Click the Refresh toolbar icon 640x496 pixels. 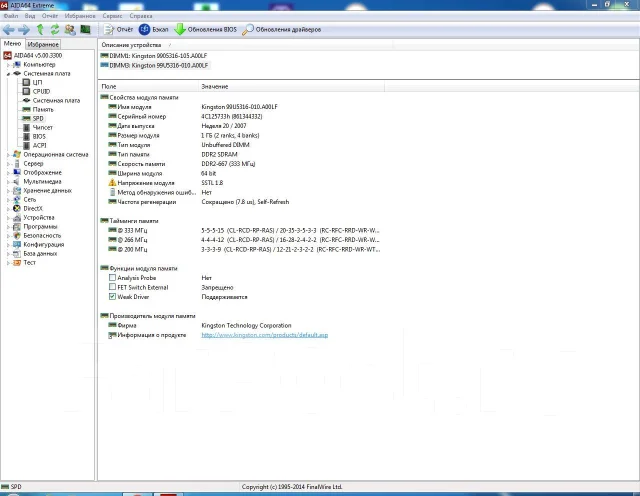55,29
